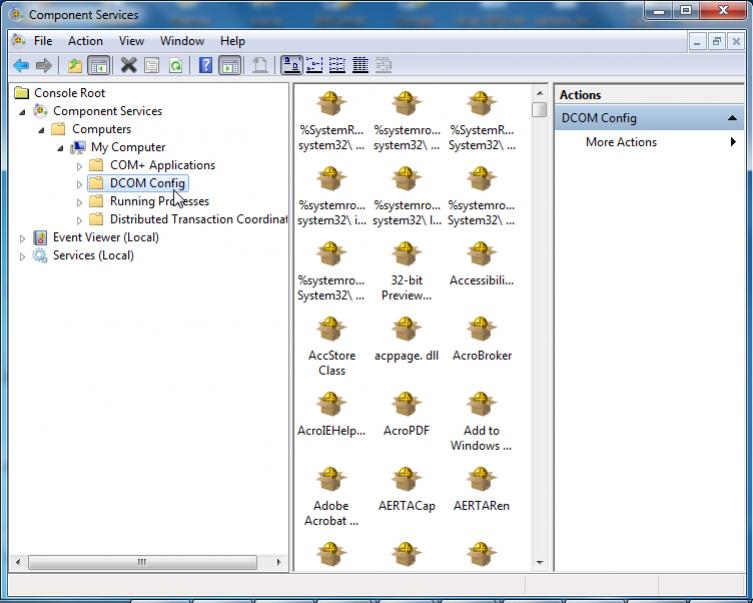
Task: Collapse the My Computer tree node
Action: 61,147
